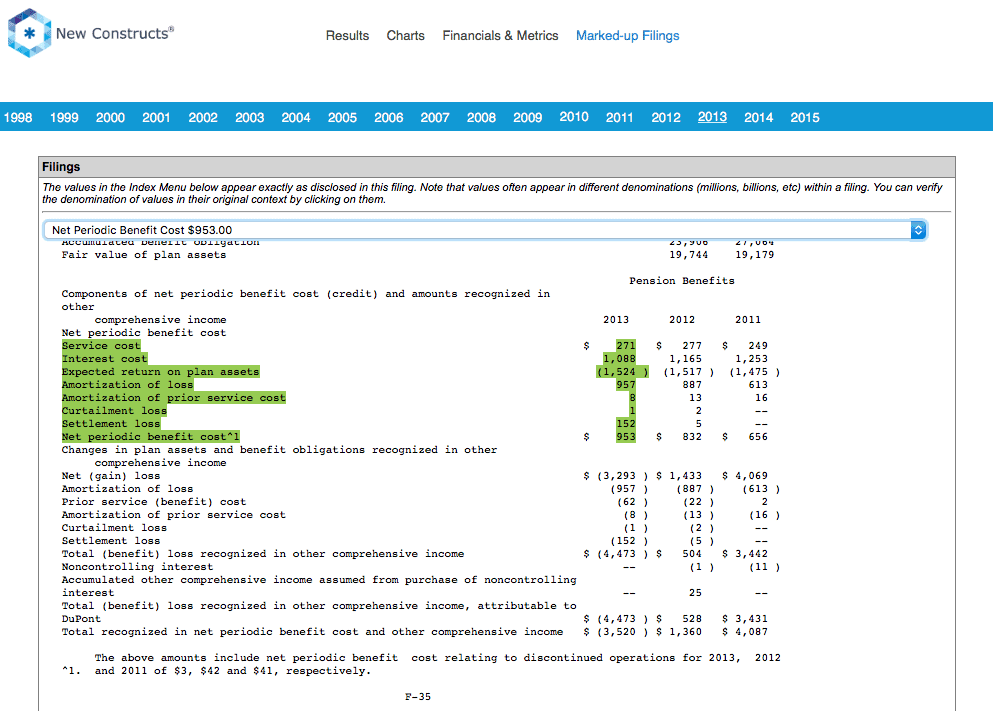Screen dimensions: 993x711
Task: Select the 1998 filing year
Action: pos(18,117)
